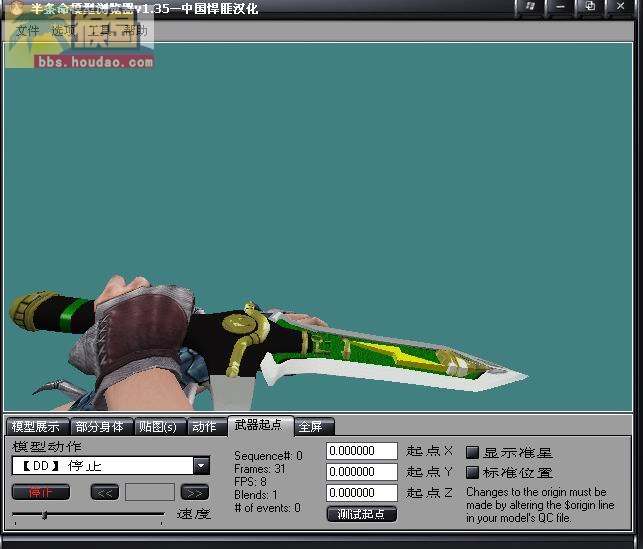
Task: Click the red 停止 stop button
Action: (41, 492)
